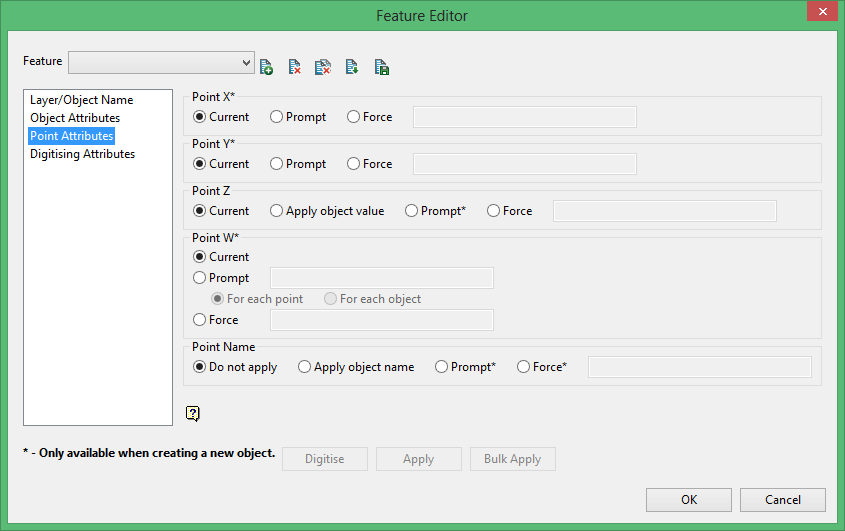Open the Object Attributes section
Screen dimensions: 845x531
[x=75, y=118]
